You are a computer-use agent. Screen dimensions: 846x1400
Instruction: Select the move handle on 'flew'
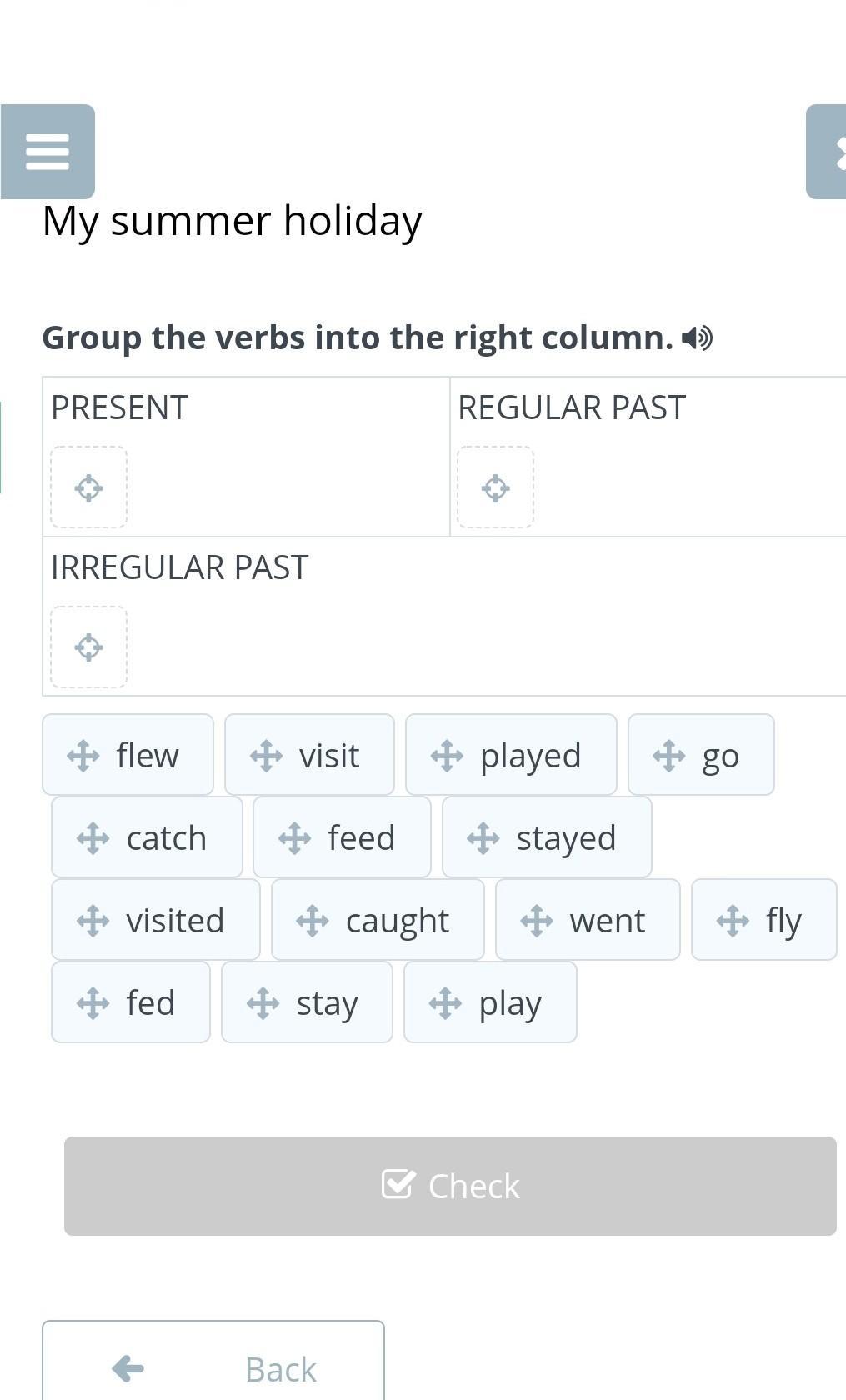click(83, 756)
